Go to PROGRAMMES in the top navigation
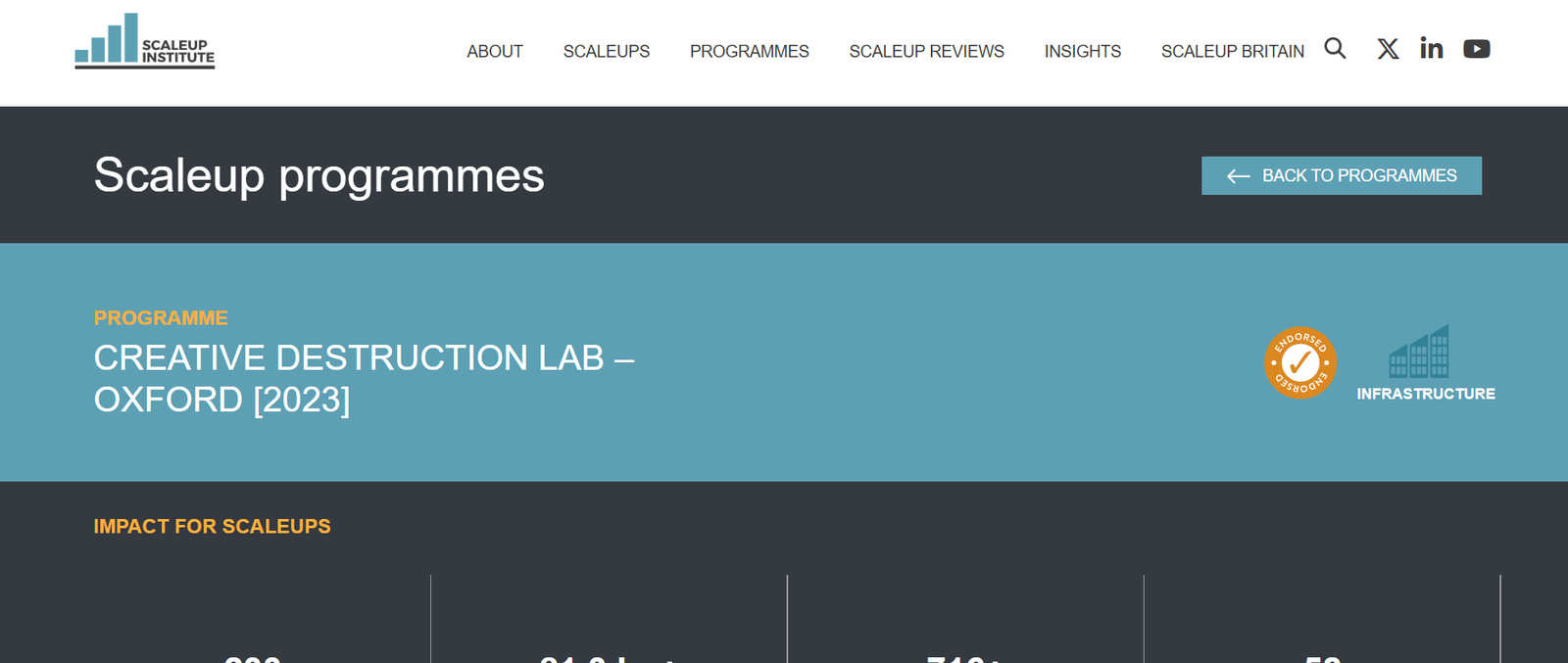The height and width of the screenshot is (663, 1568). click(x=749, y=51)
